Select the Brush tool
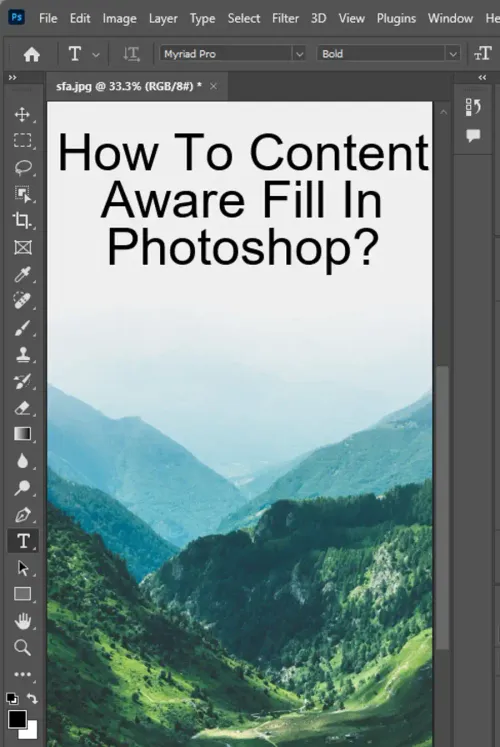This screenshot has width=500, height=747. tap(22, 328)
